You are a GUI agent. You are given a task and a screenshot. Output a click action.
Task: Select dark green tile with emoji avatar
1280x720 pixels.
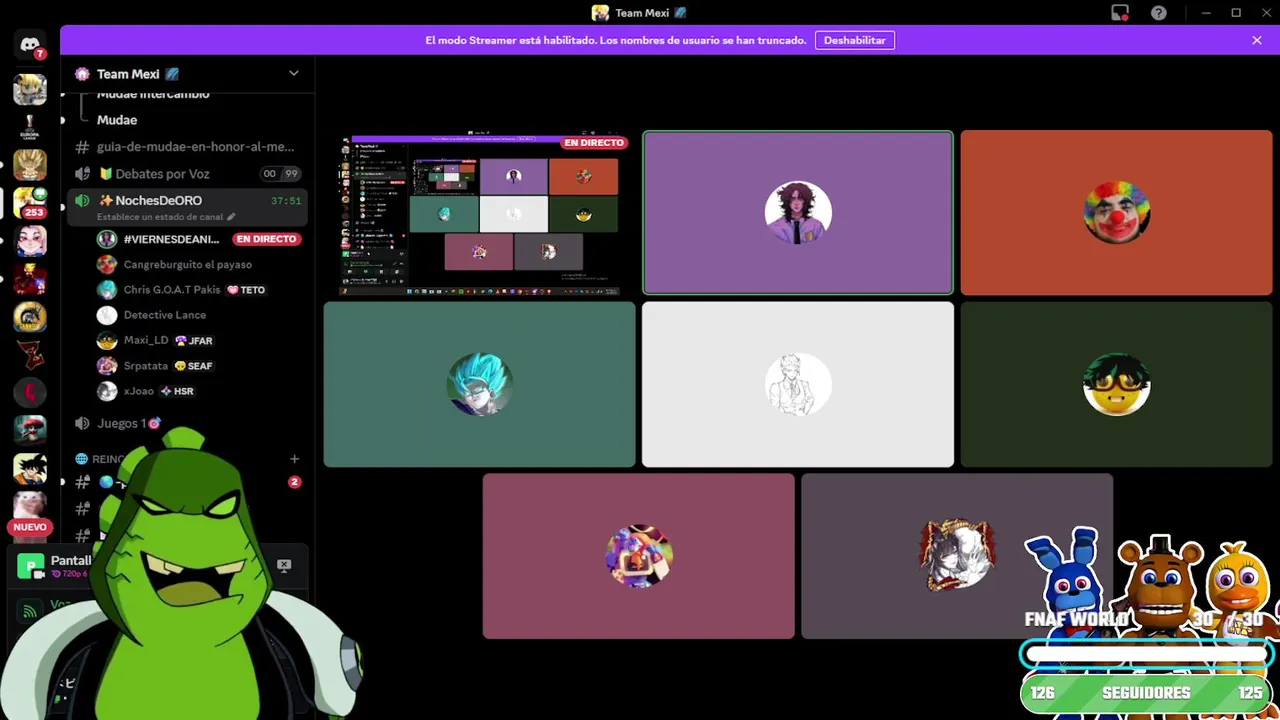click(1116, 385)
